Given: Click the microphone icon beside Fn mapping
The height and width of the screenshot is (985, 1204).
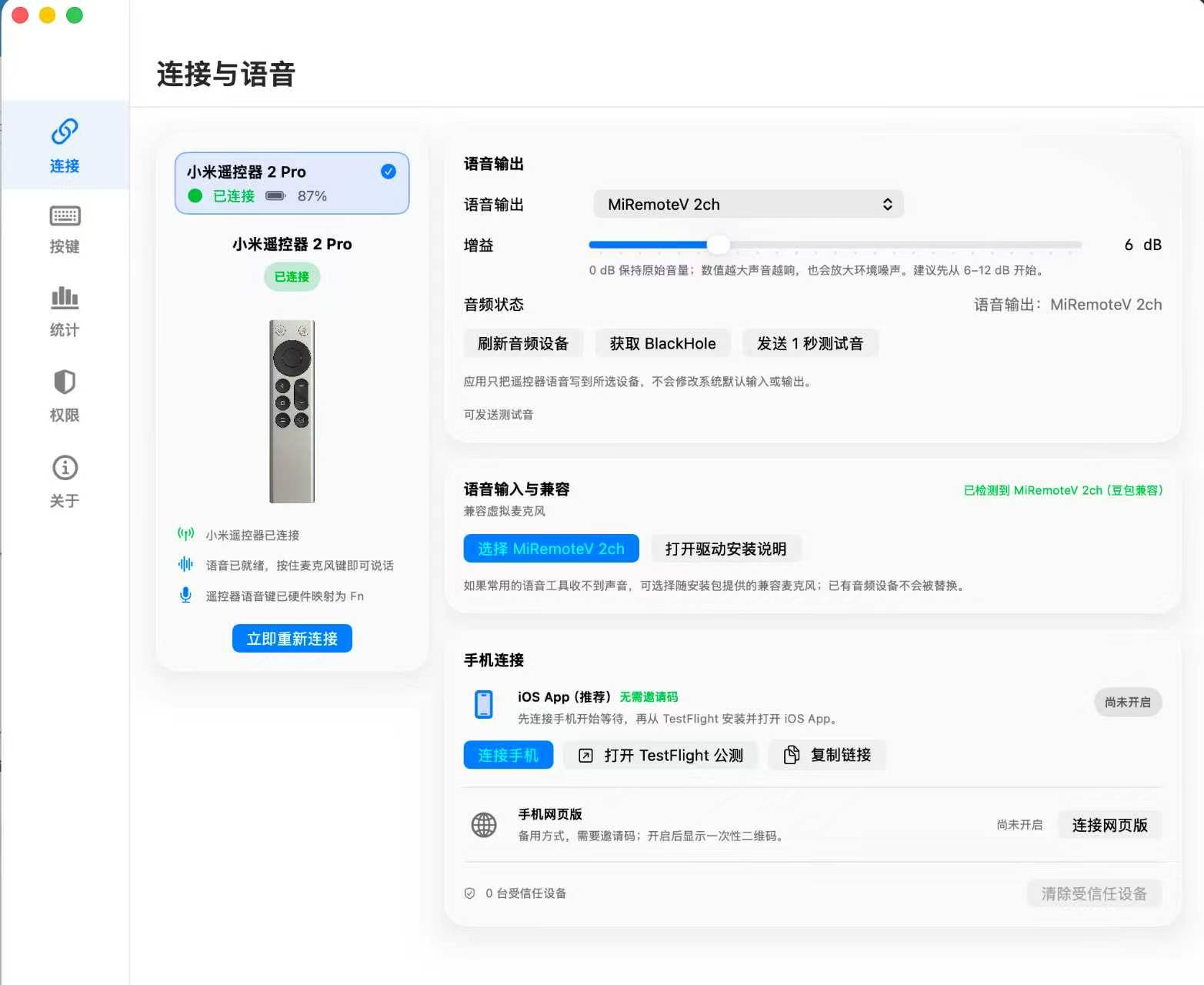Looking at the screenshot, I should point(185,596).
